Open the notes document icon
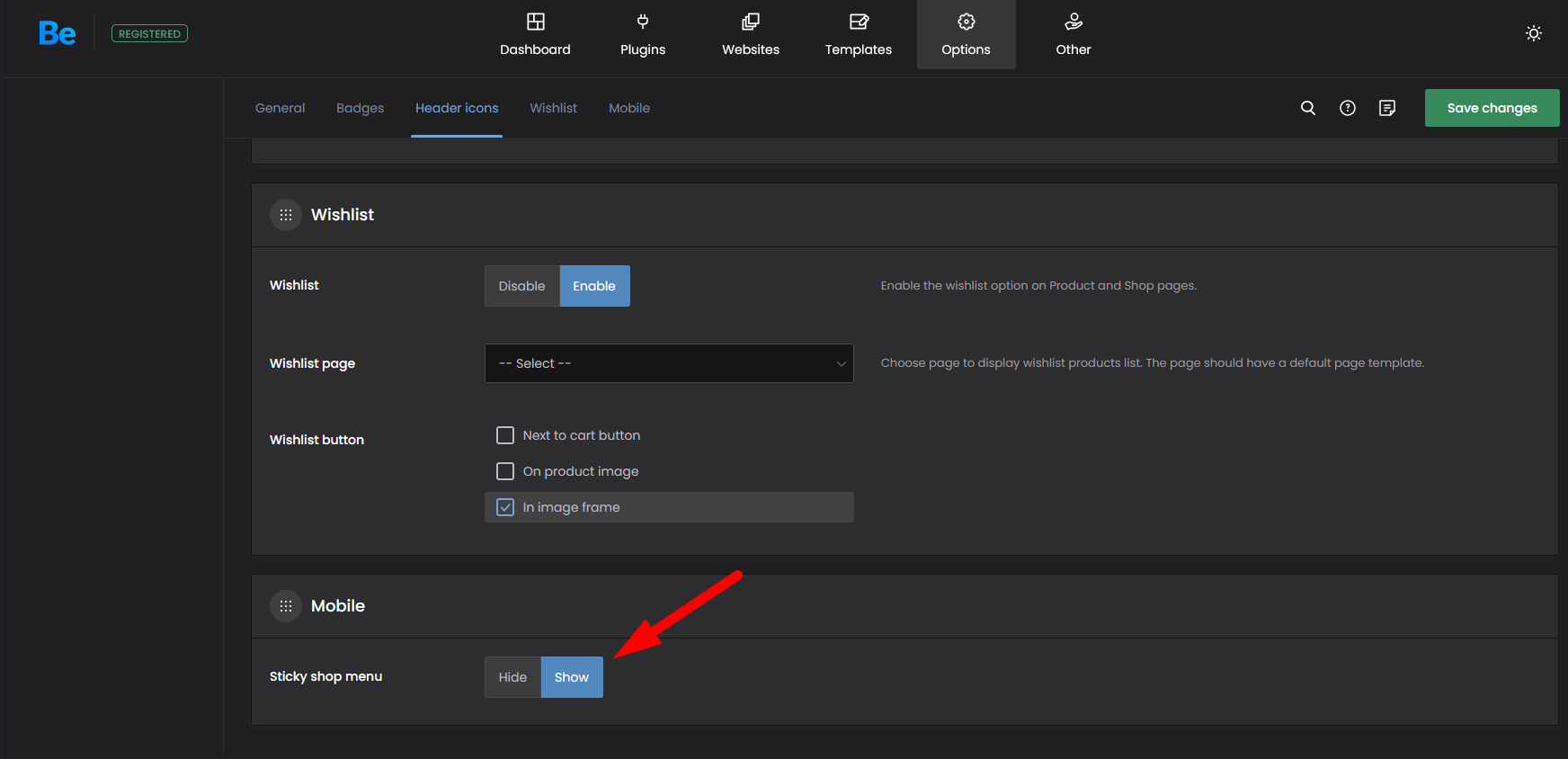This screenshot has height=759, width=1568. pos(1387,108)
